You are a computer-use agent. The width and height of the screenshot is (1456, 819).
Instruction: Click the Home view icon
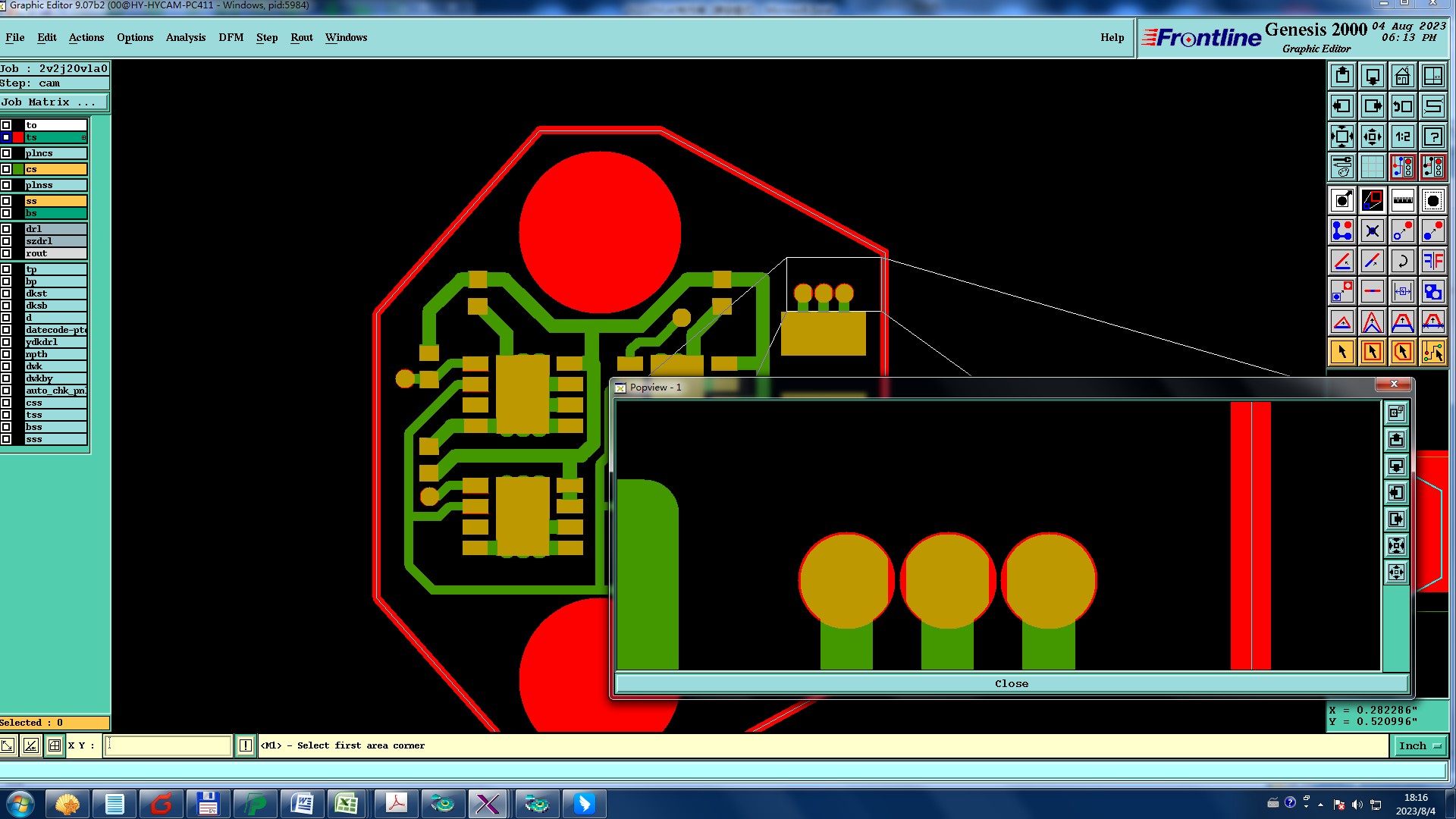click(x=1402, y=77)
